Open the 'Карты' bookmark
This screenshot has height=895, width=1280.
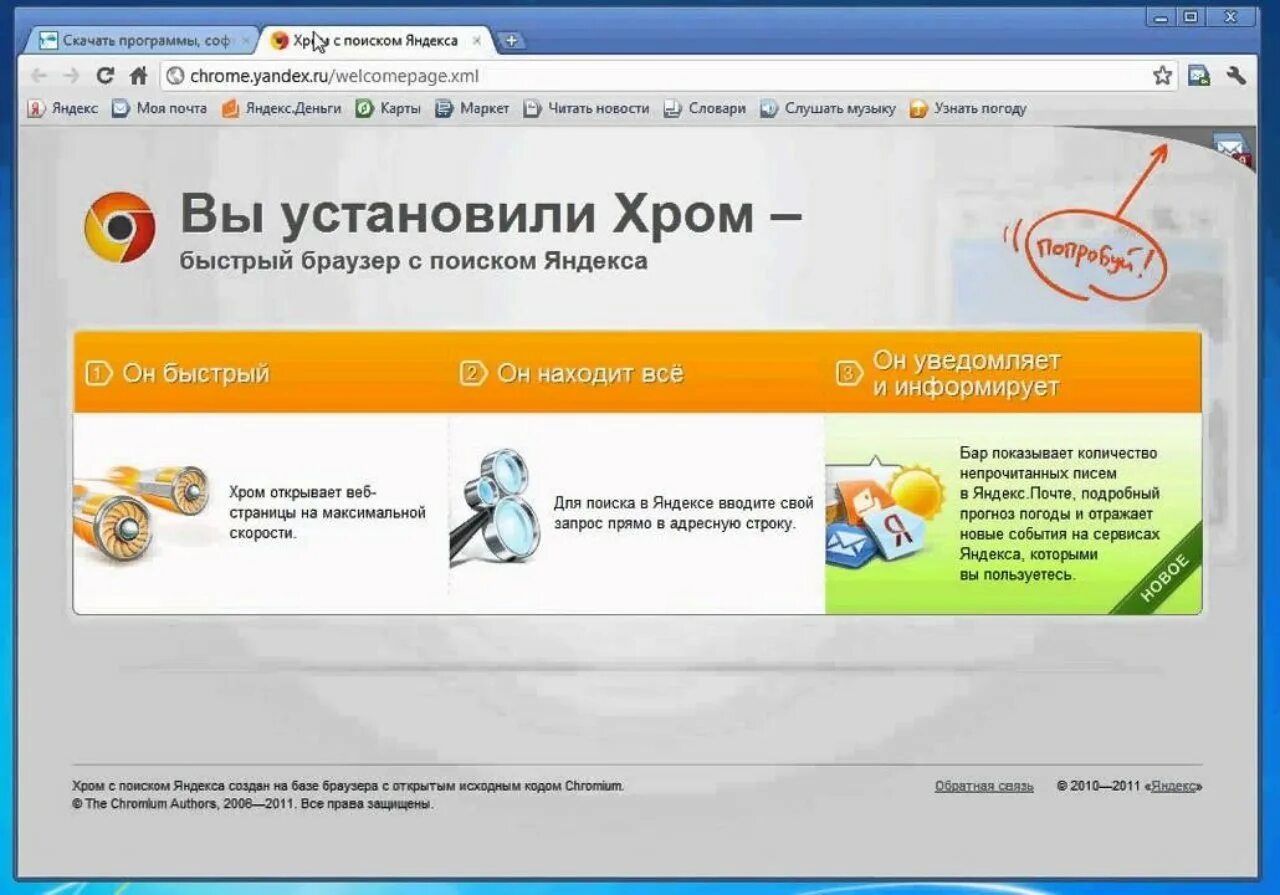click(x=389, y=108)
